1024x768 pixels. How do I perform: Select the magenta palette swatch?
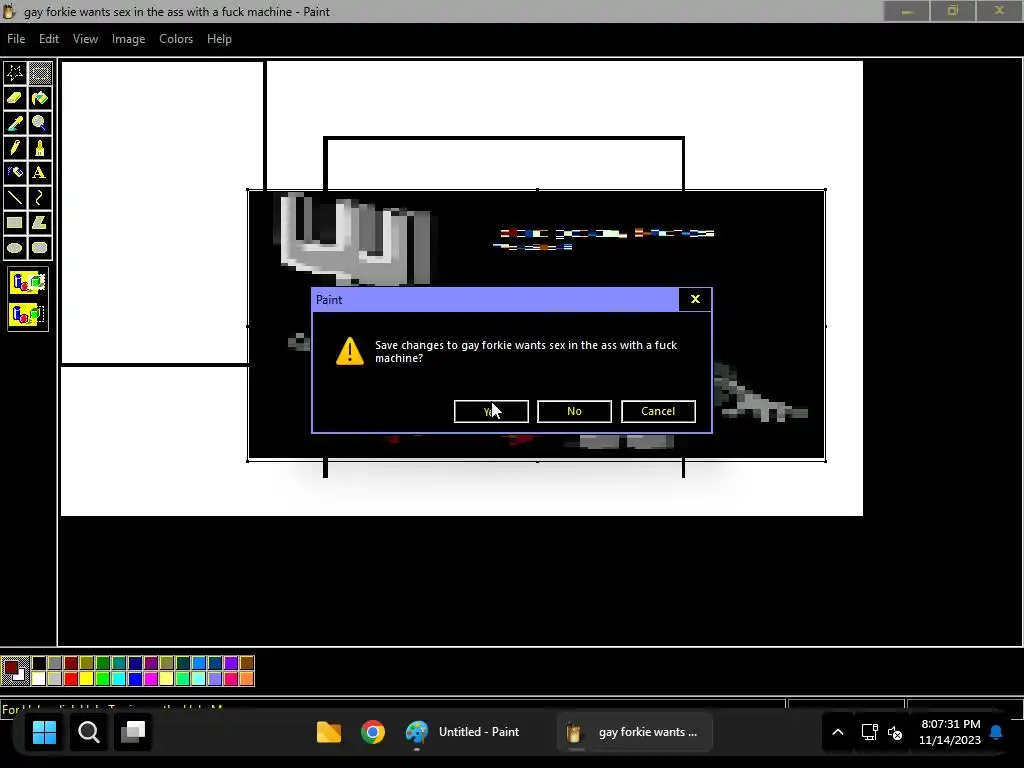coord(151,679)
